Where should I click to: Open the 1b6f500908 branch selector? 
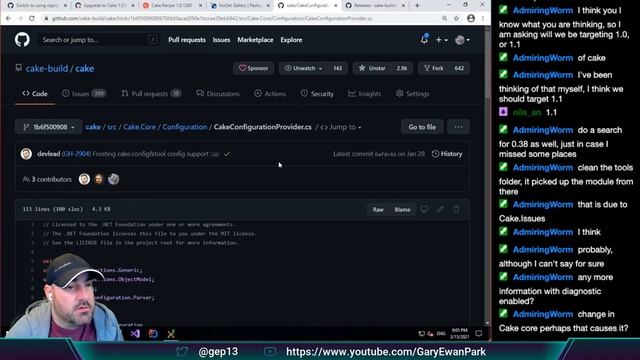[x=48, y=127]
